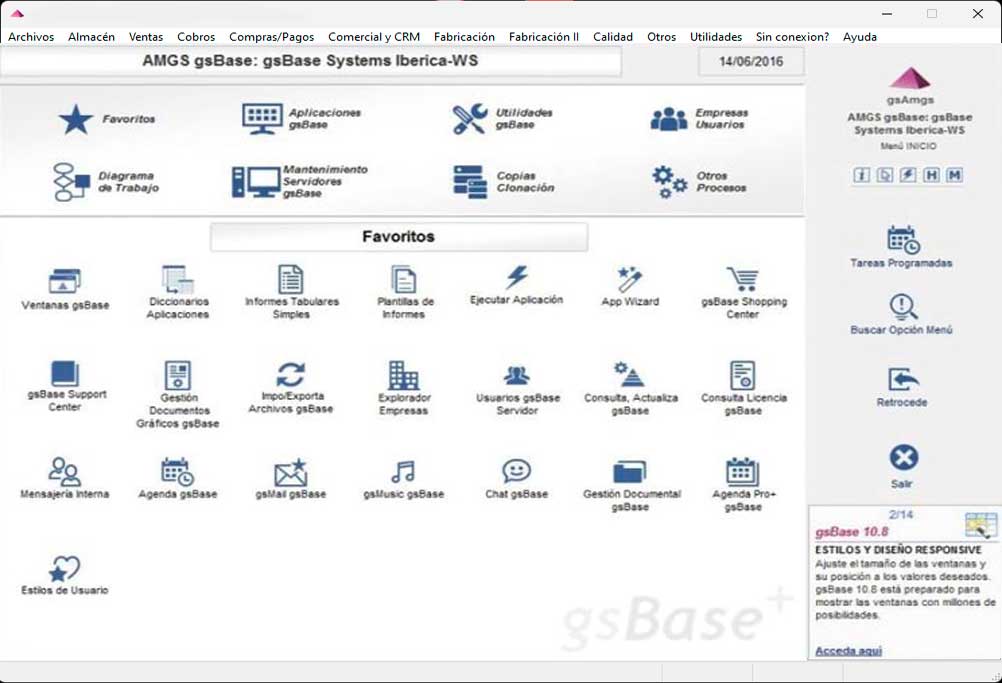Click the gsBase 10.8 news thumbnail

pyautogui.click(x=980, y=525)
